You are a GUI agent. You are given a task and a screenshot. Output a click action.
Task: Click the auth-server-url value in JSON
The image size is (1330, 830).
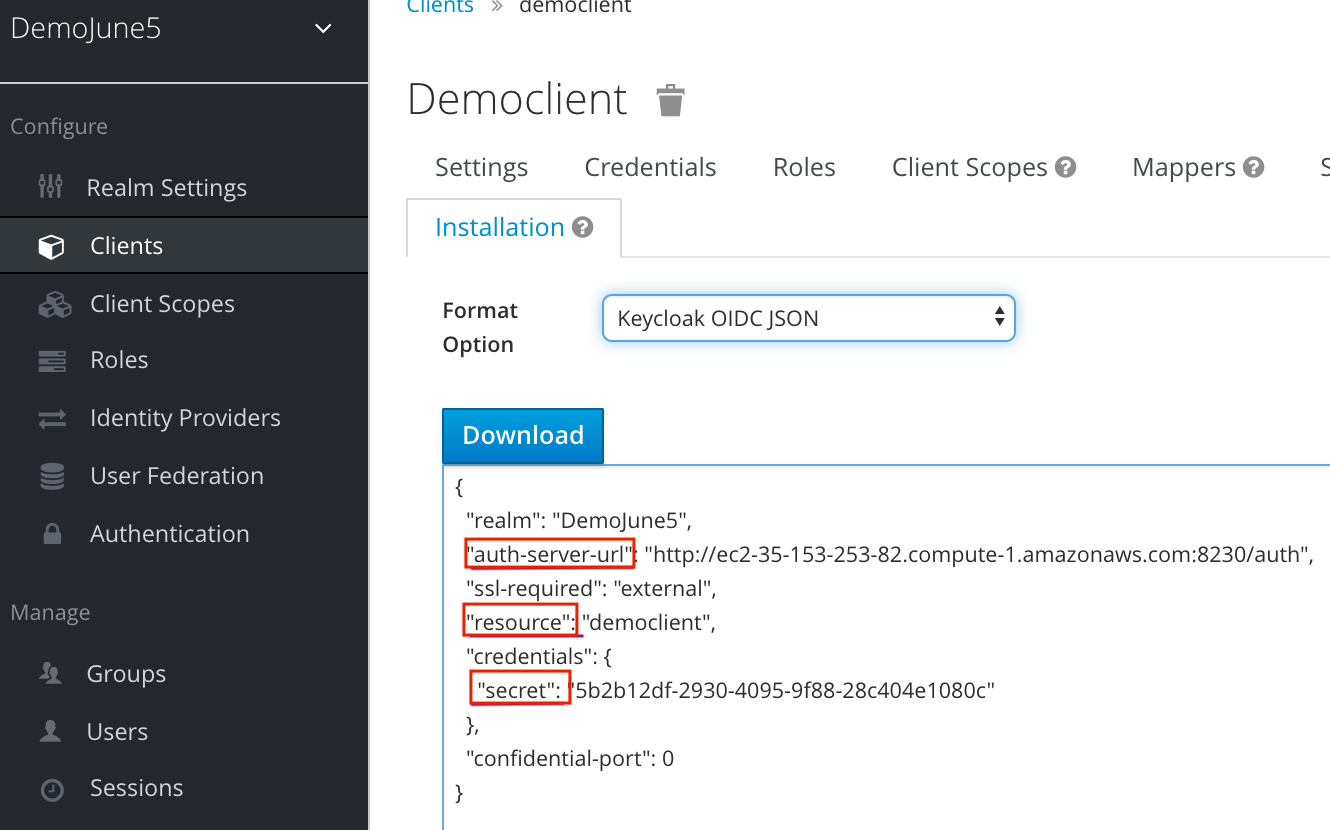tap(978, 554)
